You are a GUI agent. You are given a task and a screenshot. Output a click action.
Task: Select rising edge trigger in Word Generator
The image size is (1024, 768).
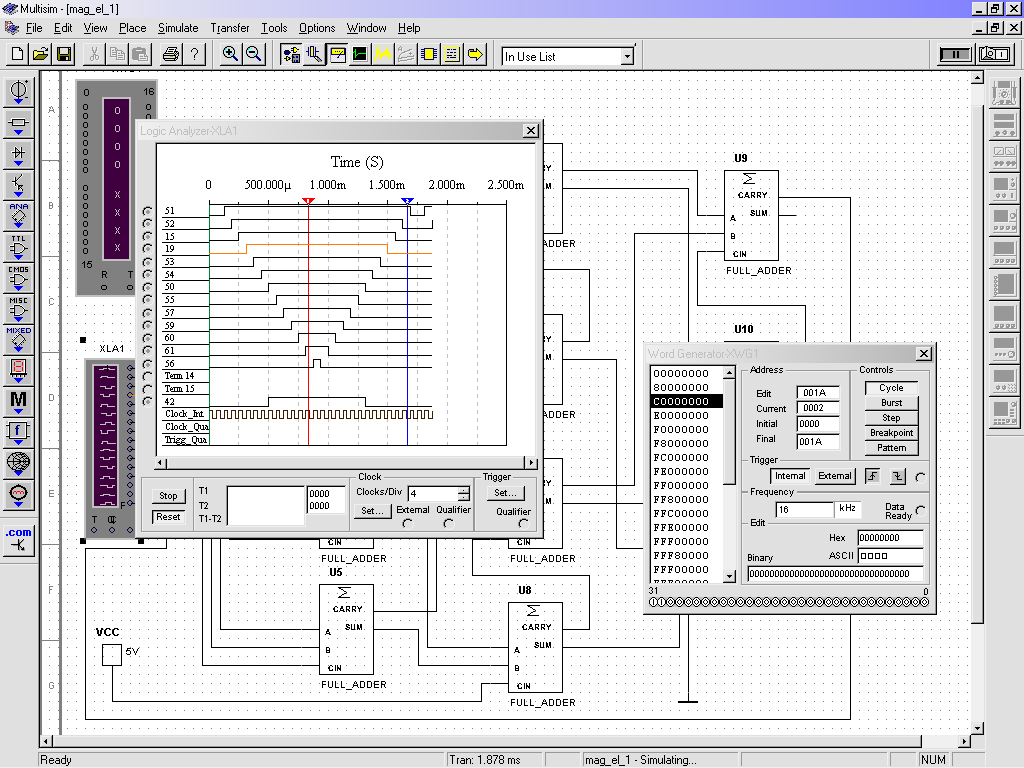point(872,476)
